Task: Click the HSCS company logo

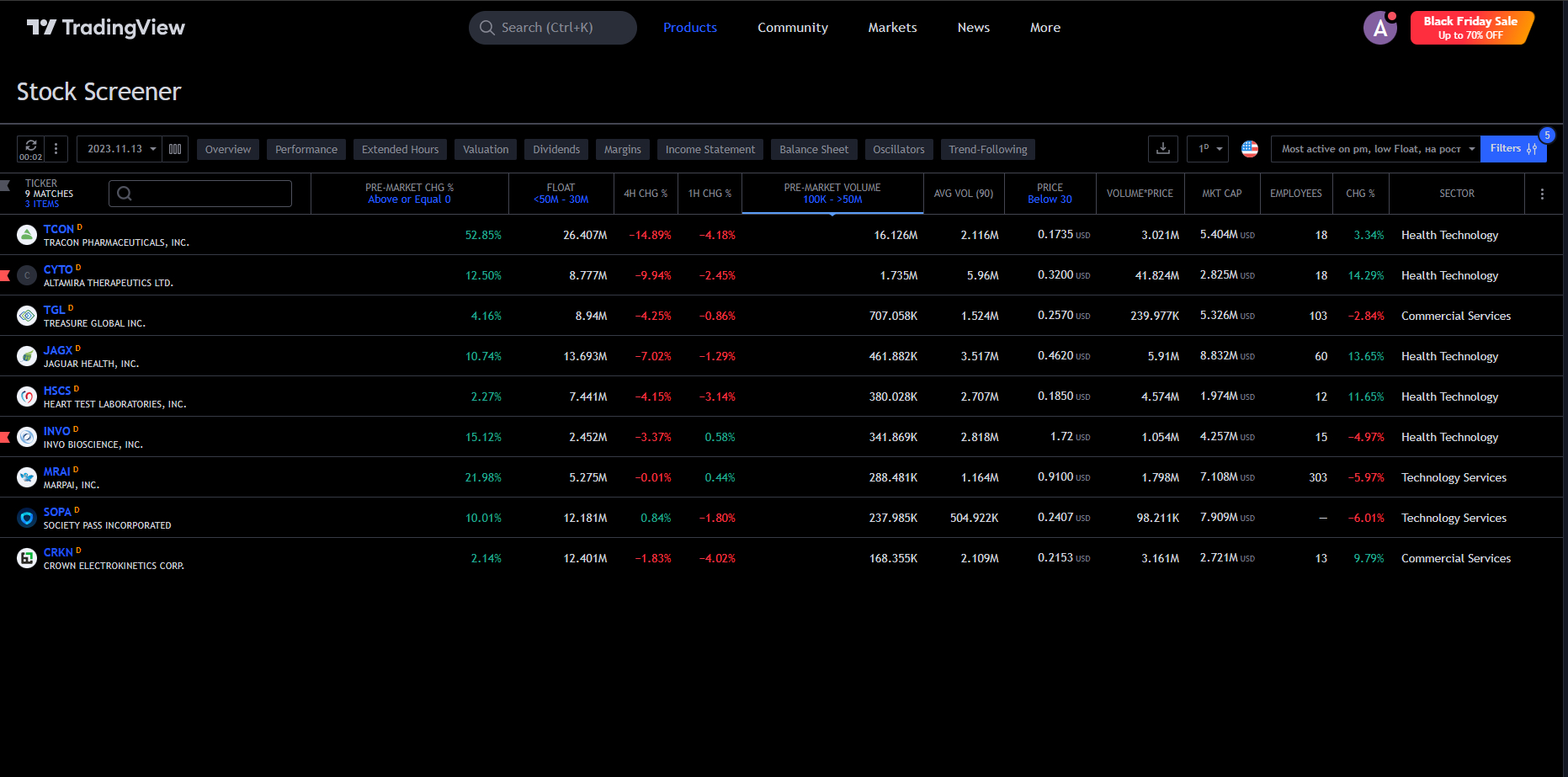Action: coord(27,396)
